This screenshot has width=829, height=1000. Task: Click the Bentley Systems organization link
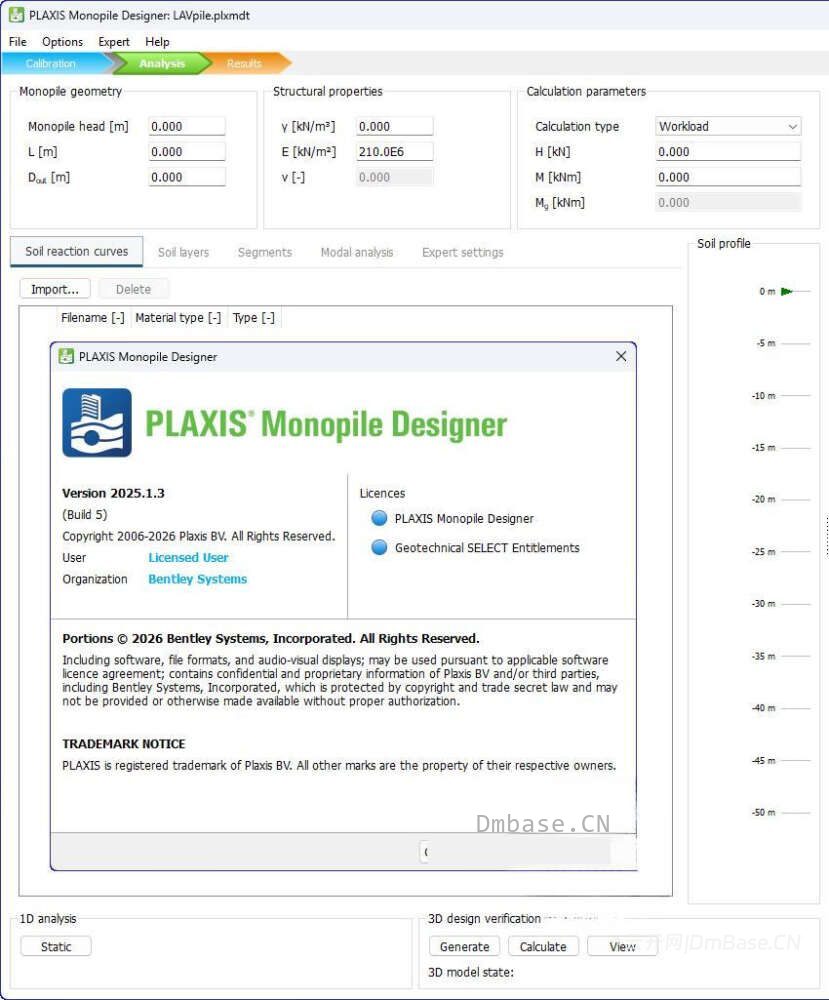pos(198,579)
